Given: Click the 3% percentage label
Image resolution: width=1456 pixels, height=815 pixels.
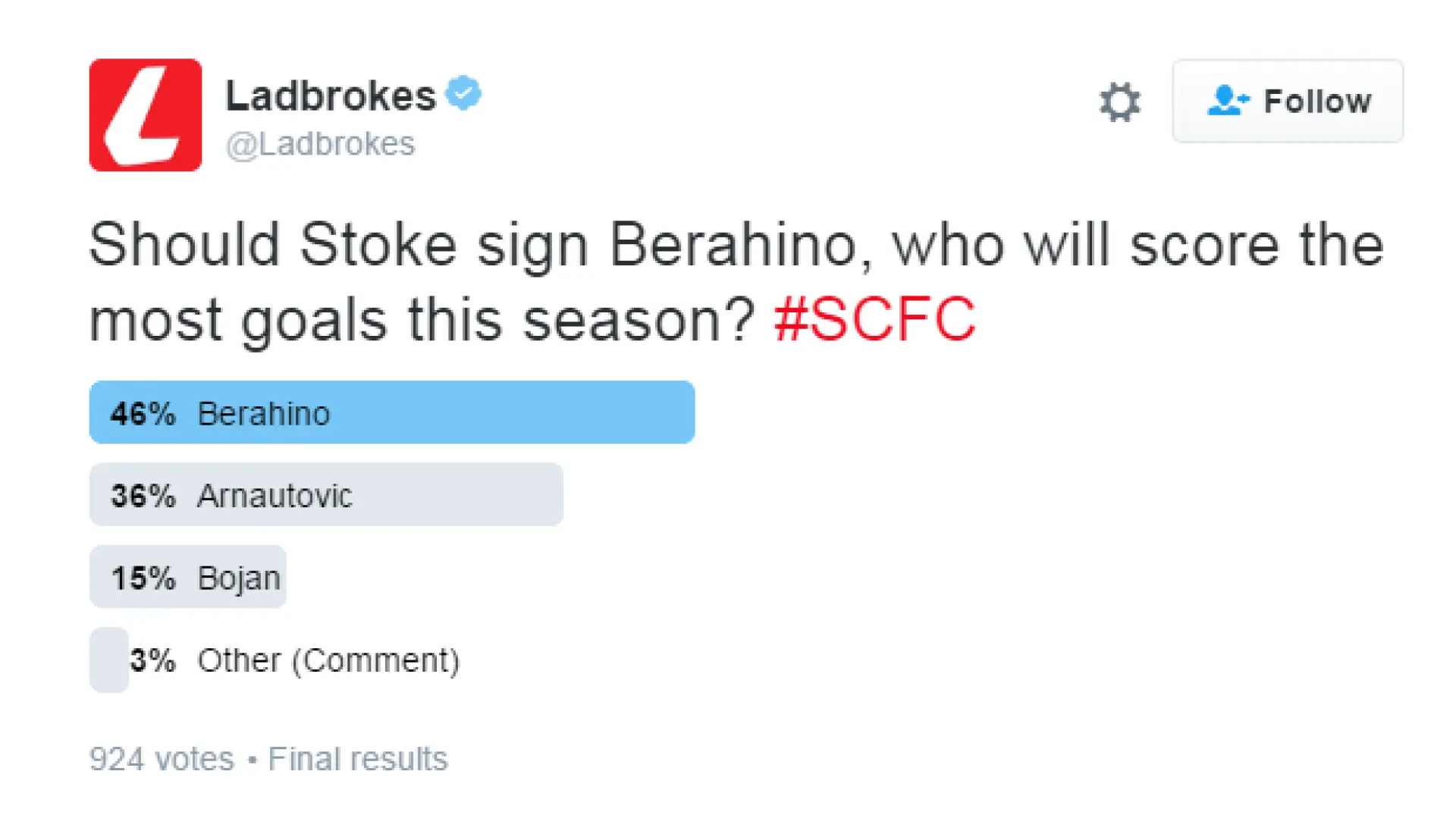Looking at the screenshot, I should [152, 660].
